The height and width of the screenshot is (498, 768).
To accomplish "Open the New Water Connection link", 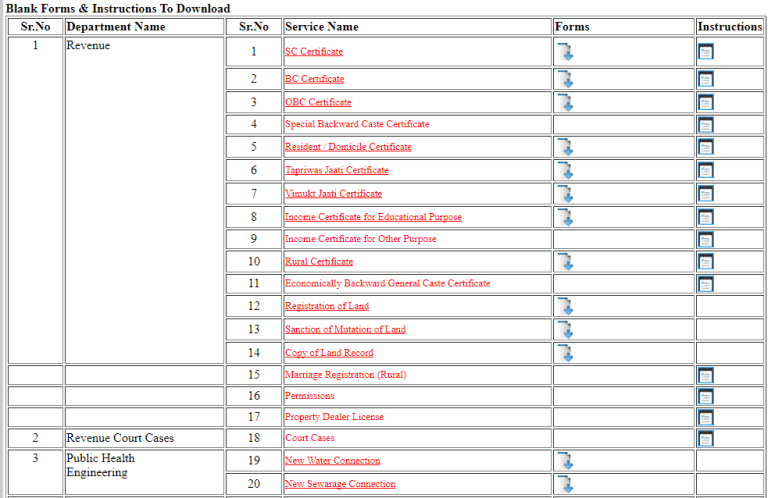I will [x=333, y=461].
